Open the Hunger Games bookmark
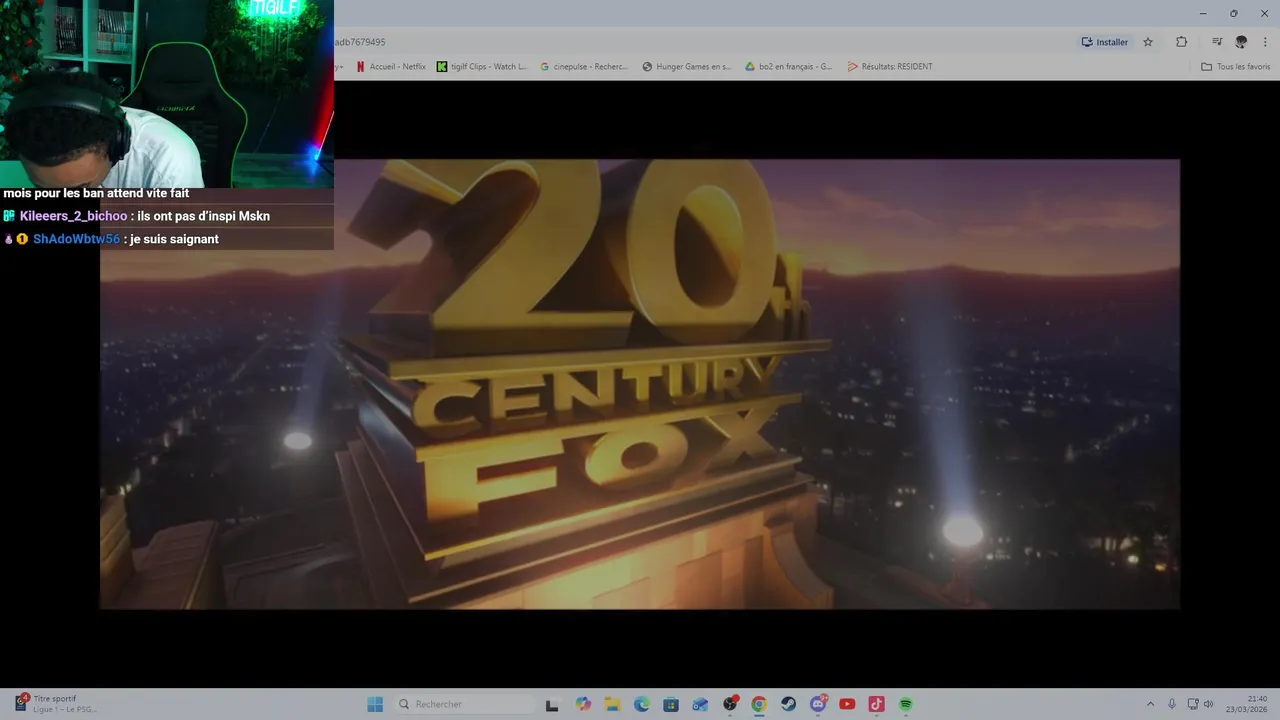 [x=687, y=67]
